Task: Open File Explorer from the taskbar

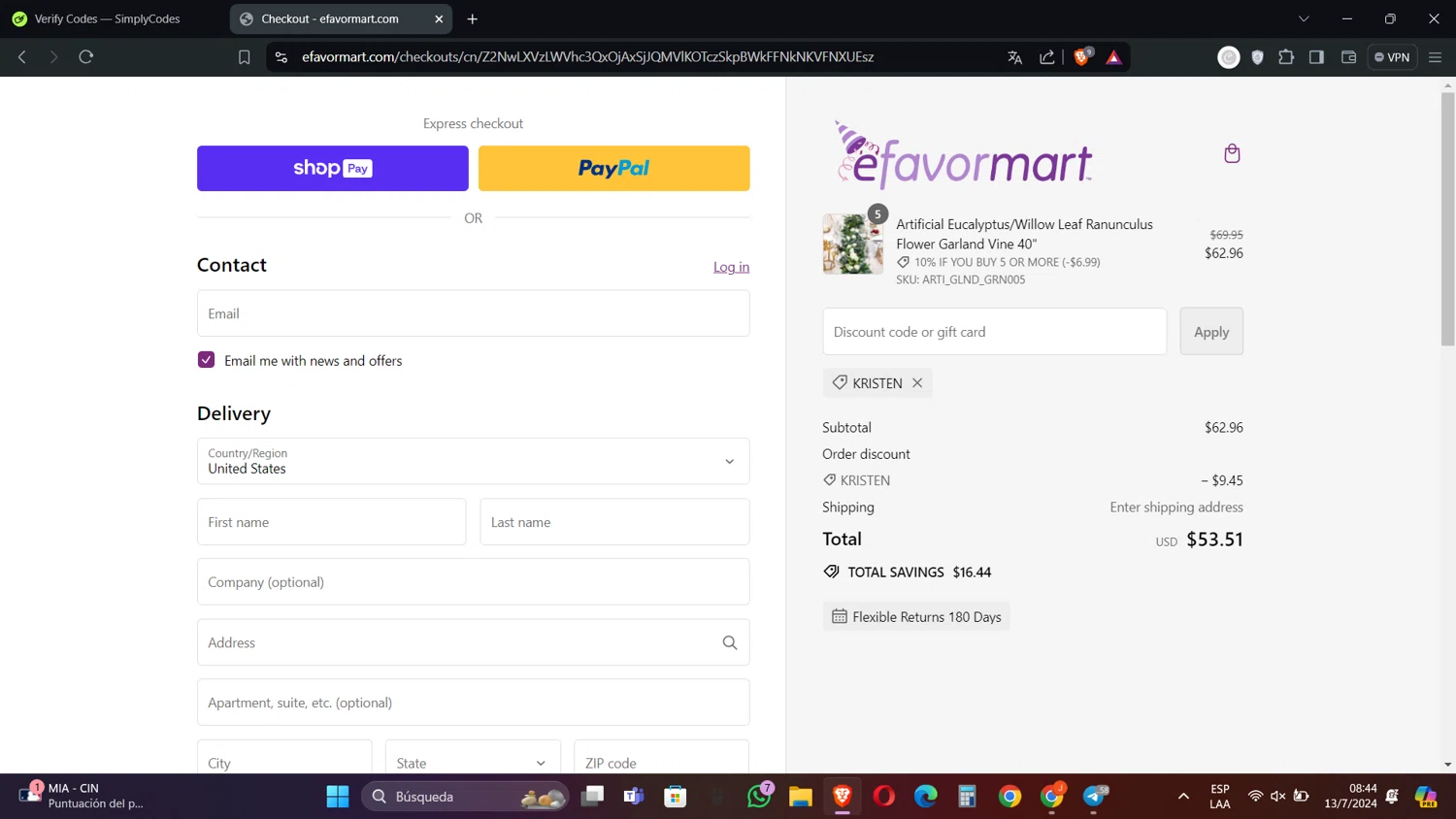Action: click(801, 797)
